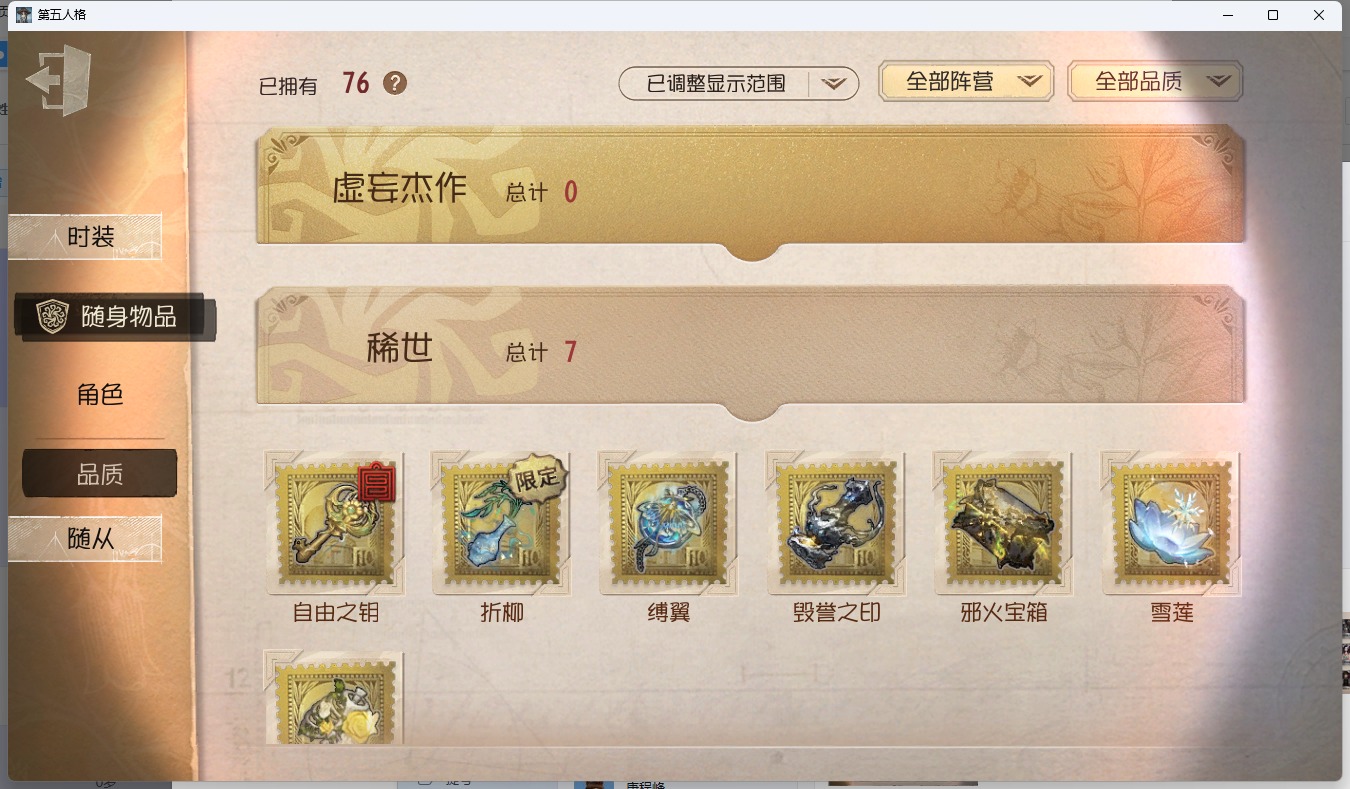The image size is (1350, 789).
Task: Click the exit door icon
Action: (59, 80)
